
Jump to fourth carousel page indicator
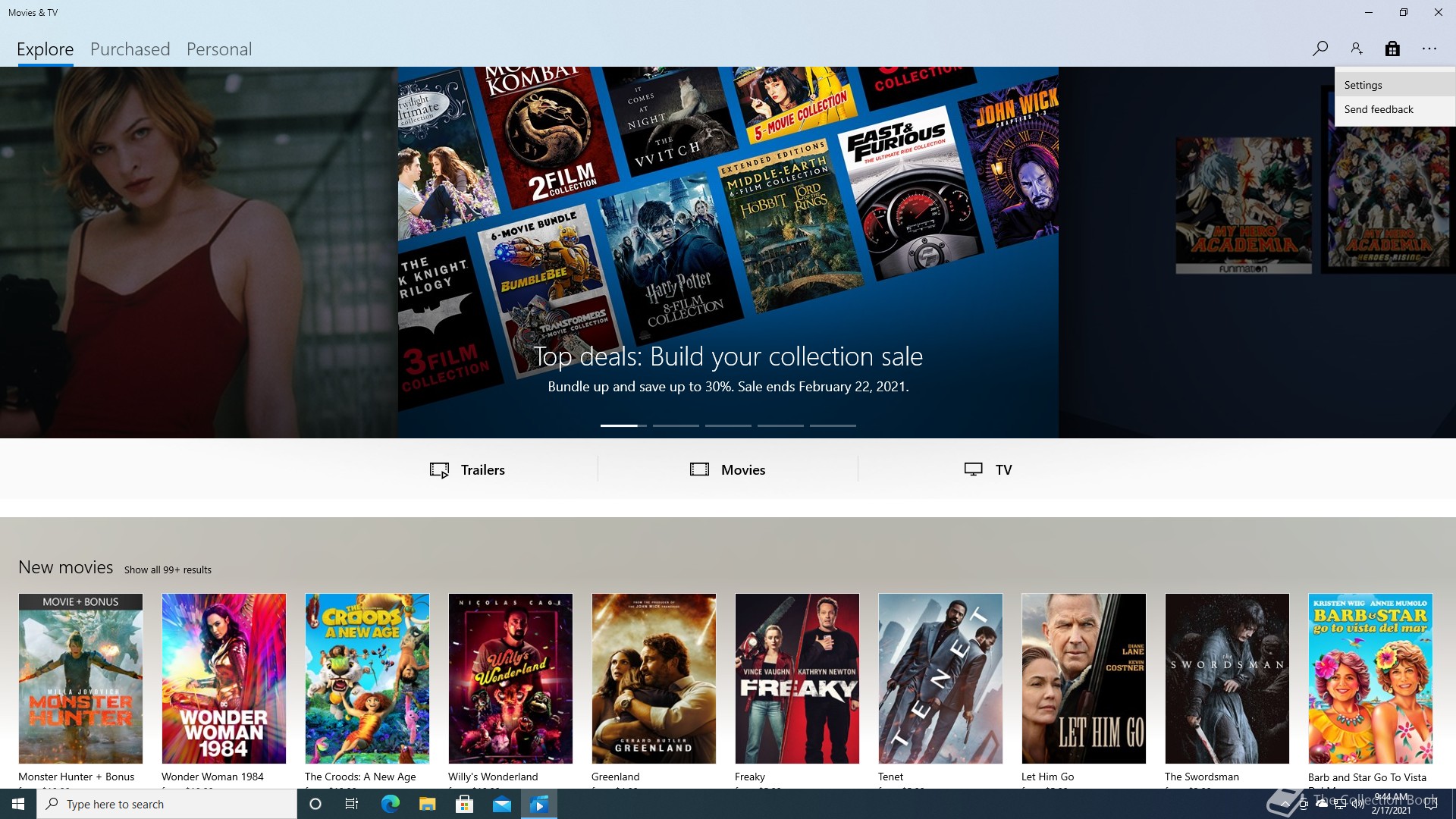coord(780,425)
